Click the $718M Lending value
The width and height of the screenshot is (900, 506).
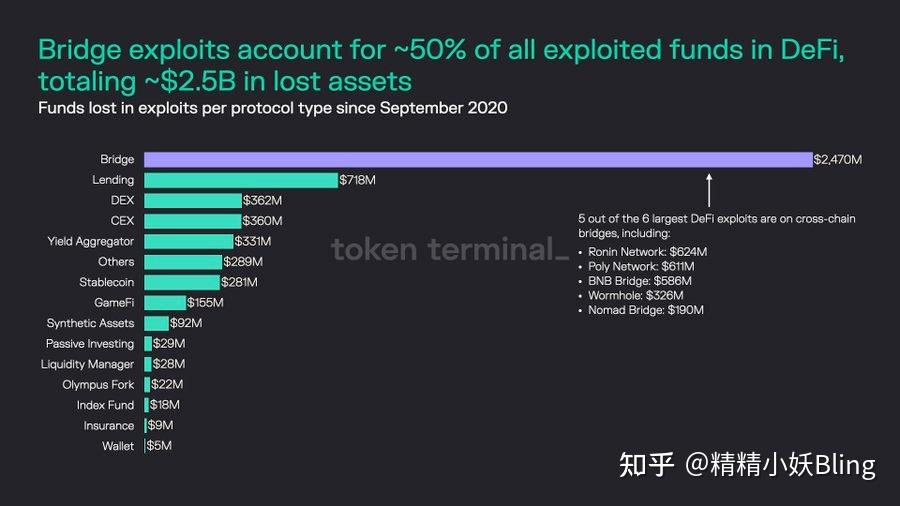(x=357, y=180)
